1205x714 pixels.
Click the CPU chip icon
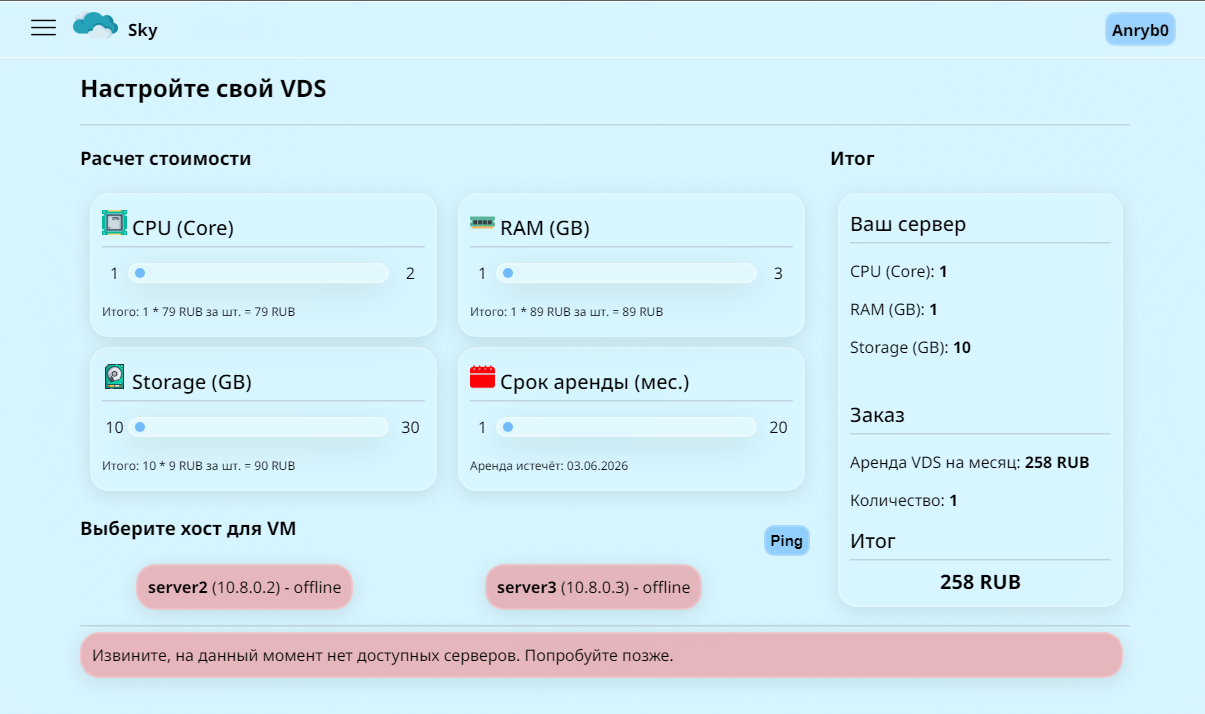(x=115, y=222)
